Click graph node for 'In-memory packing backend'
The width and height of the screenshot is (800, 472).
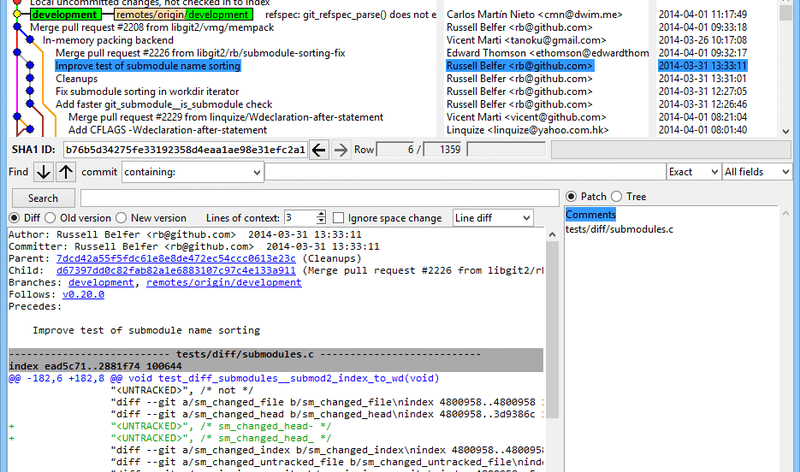tap(30, 40)
